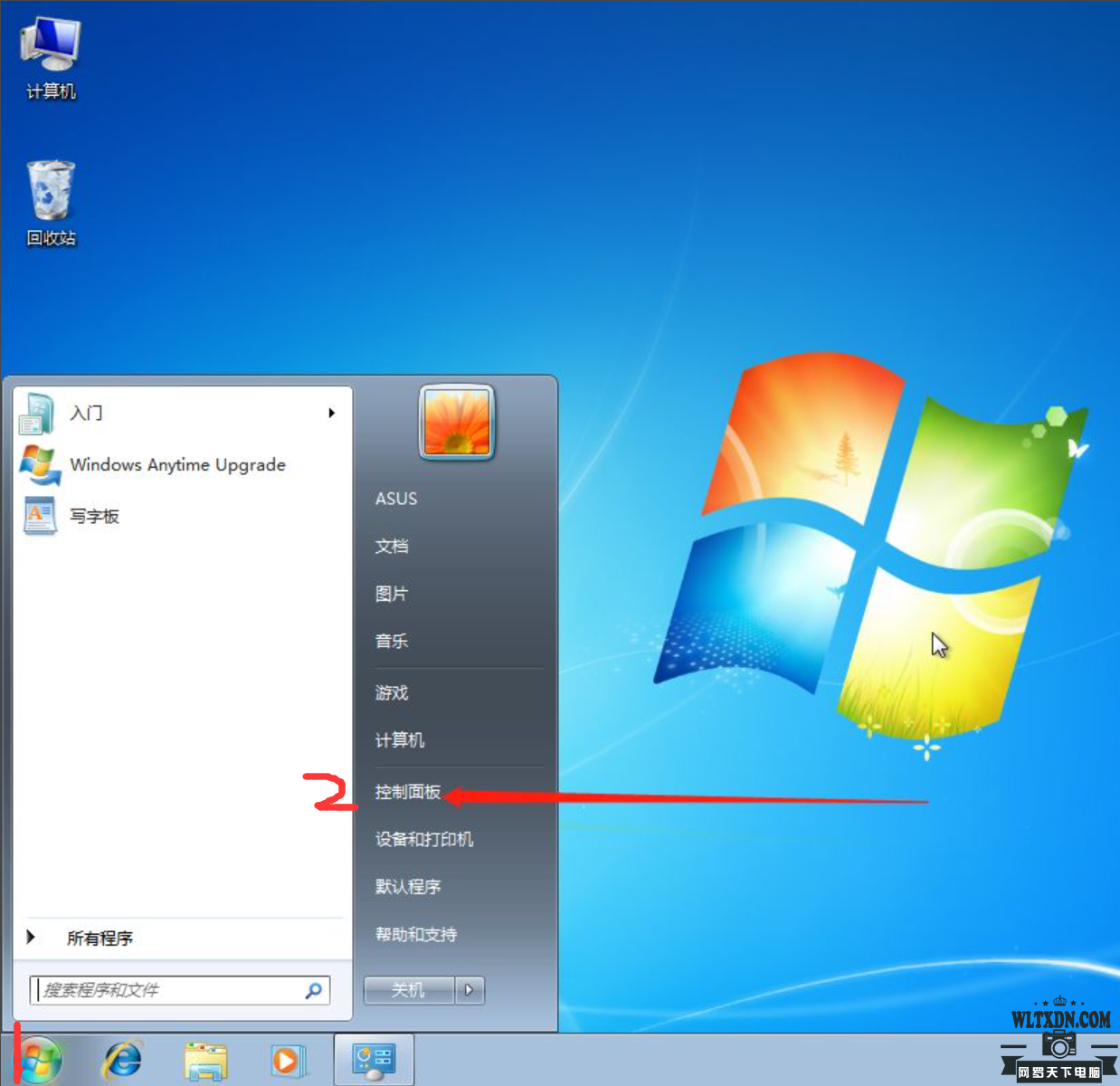Open 游戏 from Start menu
This screenshot has height=1086, width=1120.
tap(392, 692)
